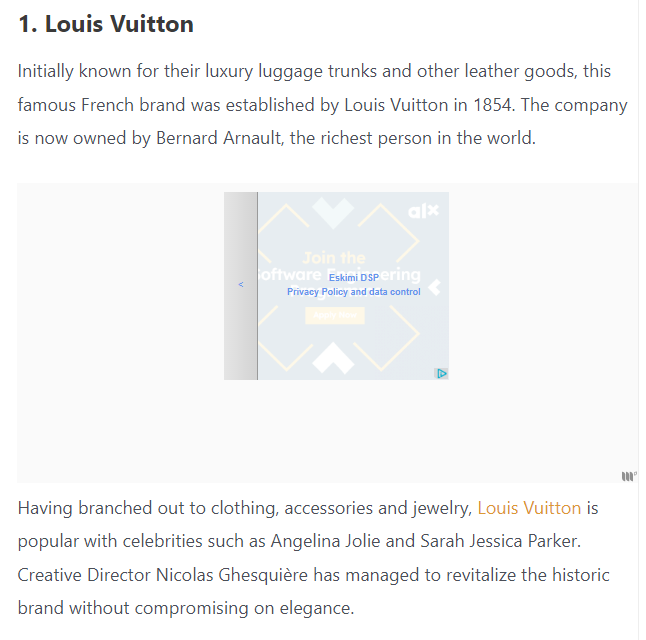The height and width of the screenshot is (640, 646).
Task: Collapse the ad info panel with the < arrow
Action: click(x=241, y=285)
